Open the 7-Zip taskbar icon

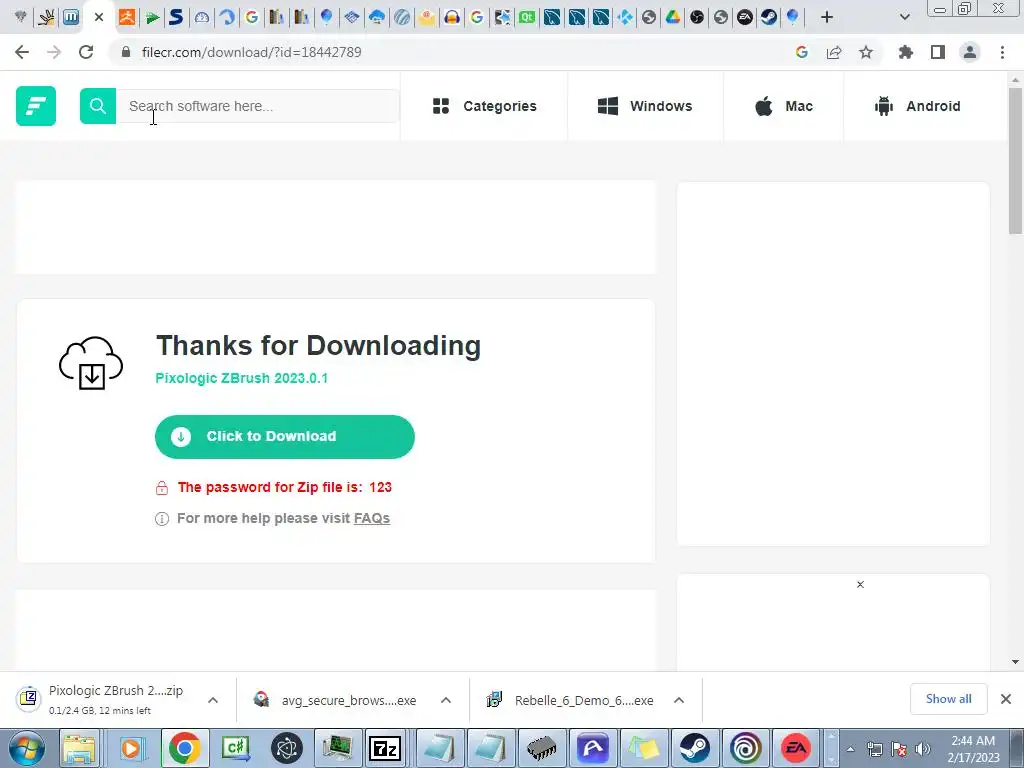[385, 748]
